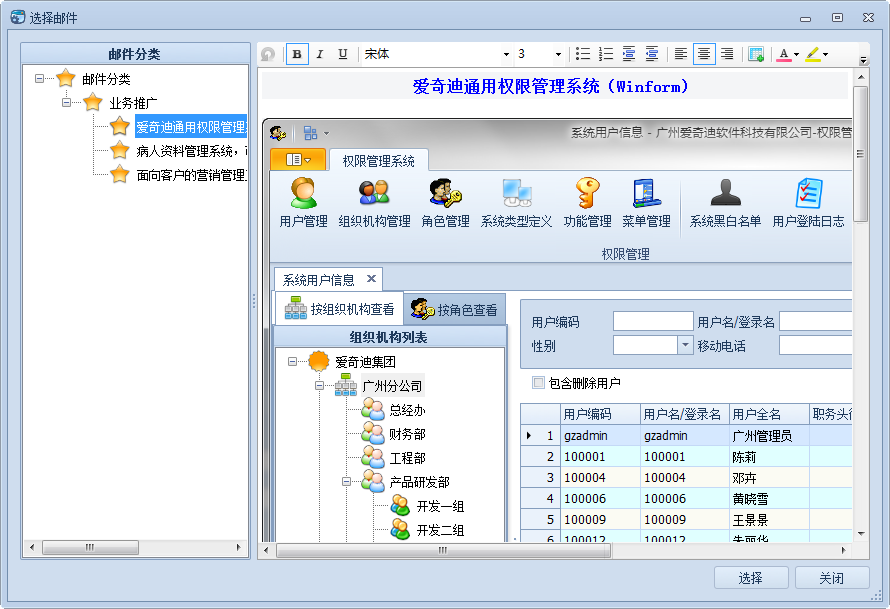Click the 关闭 button
Viewport: 890px width, 609px height.
click(x=832, y=578)
